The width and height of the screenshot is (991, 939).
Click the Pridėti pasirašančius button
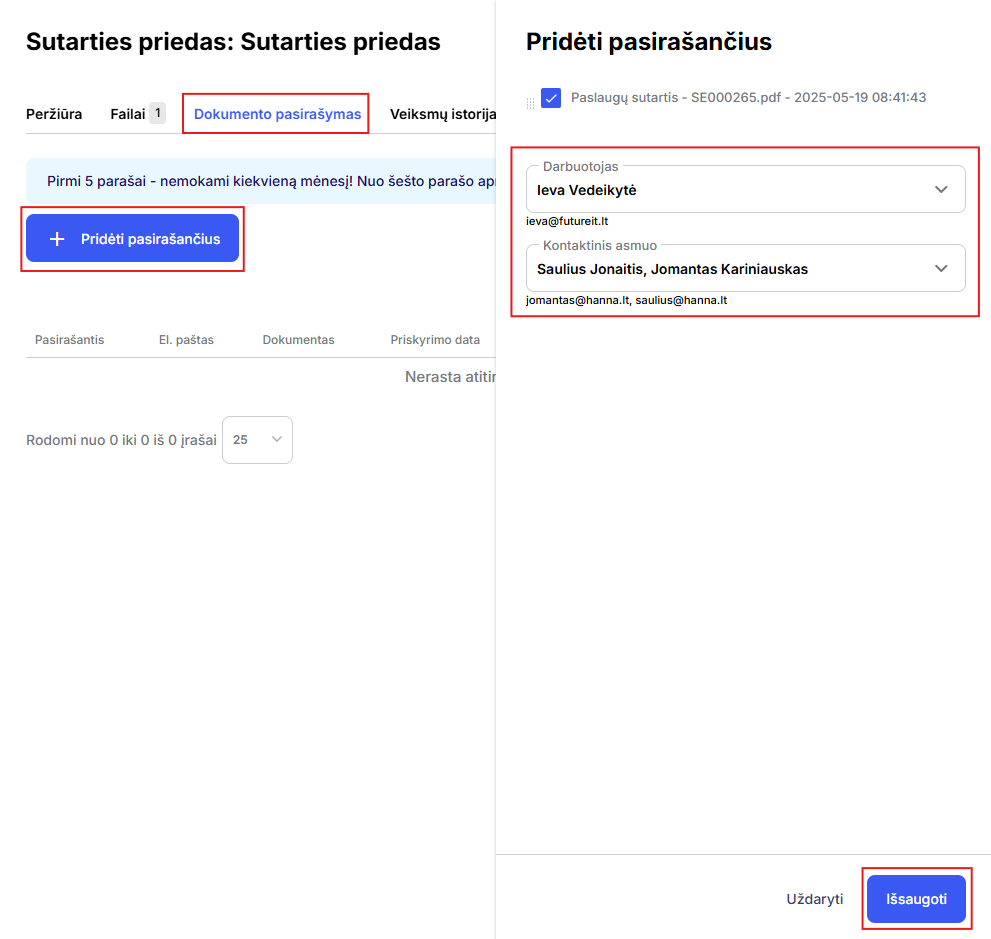(132, 238)
